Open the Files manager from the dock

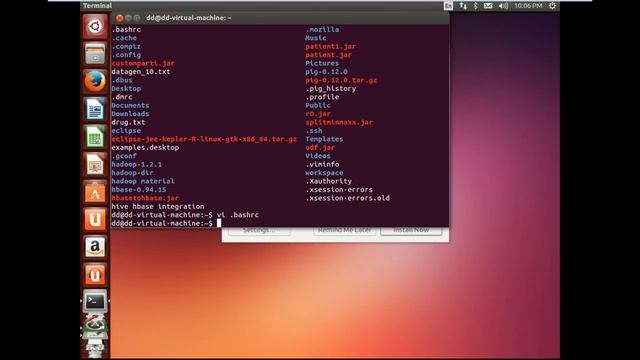95,54
